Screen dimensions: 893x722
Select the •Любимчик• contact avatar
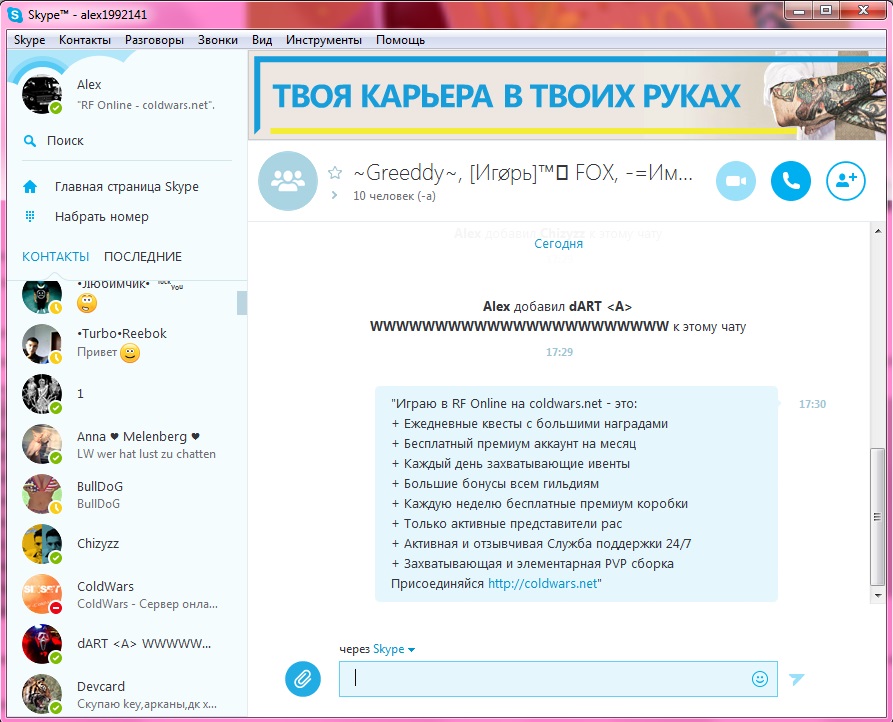tap(42, 297)
